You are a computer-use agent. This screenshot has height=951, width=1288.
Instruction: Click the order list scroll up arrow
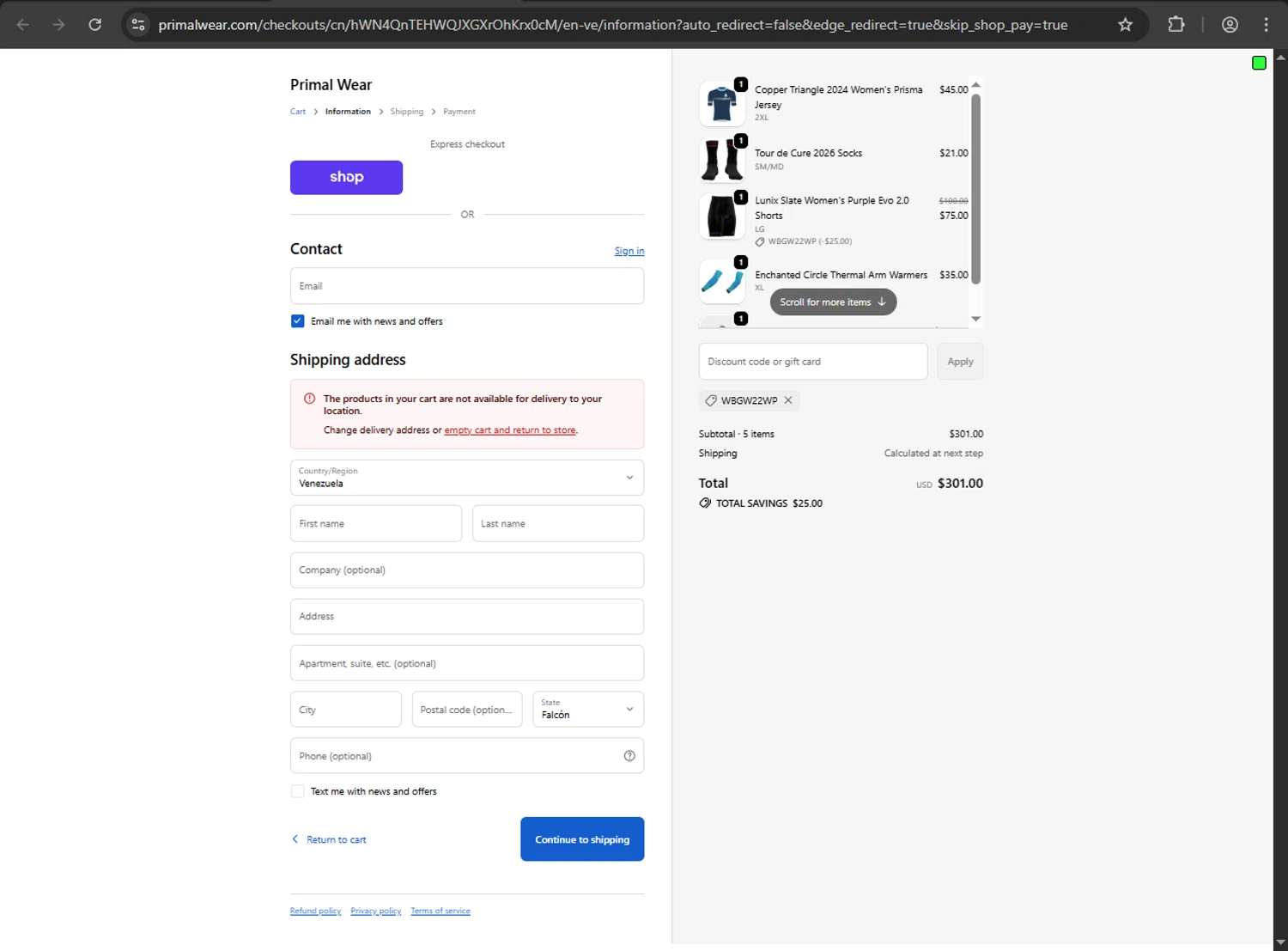tap(975, 84)
